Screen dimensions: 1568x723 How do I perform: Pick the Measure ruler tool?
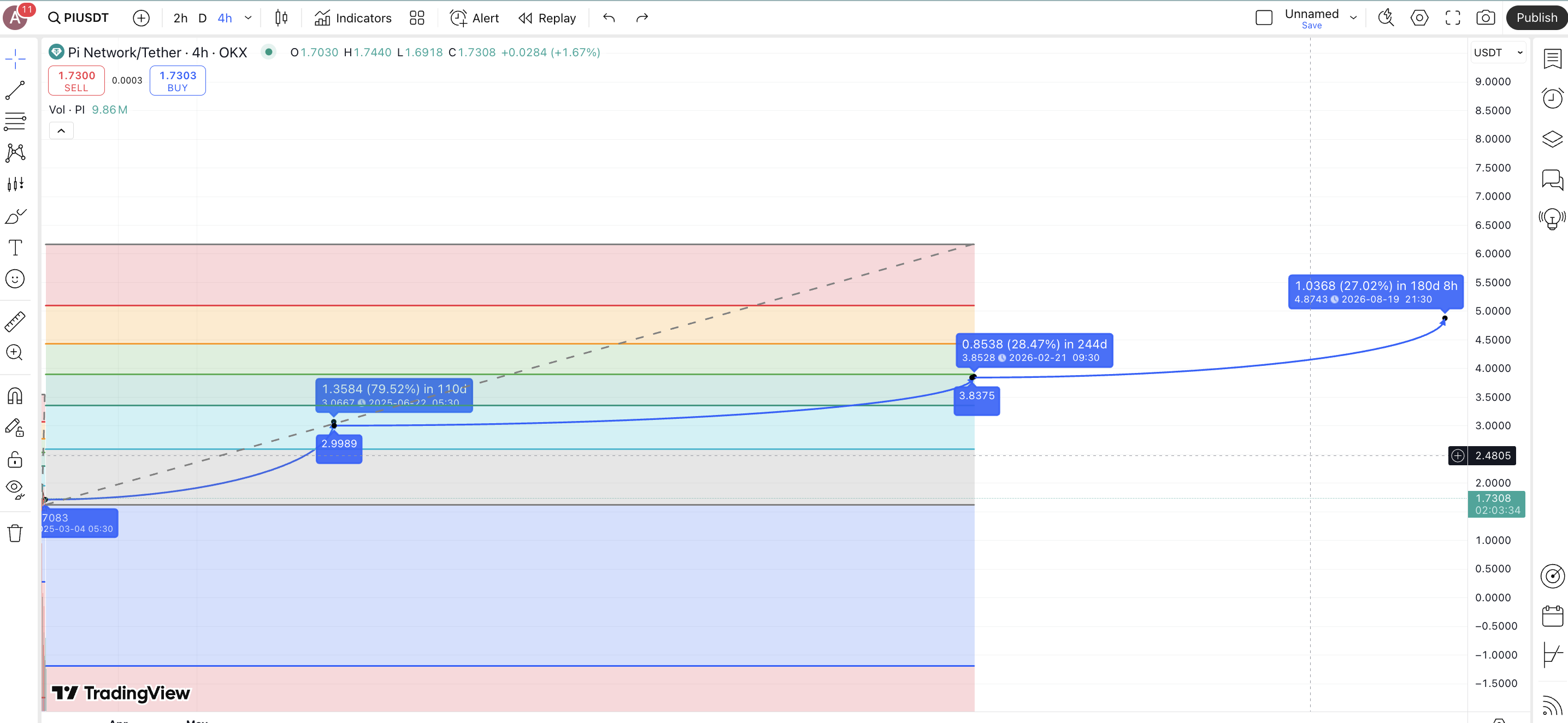[15, 321]
